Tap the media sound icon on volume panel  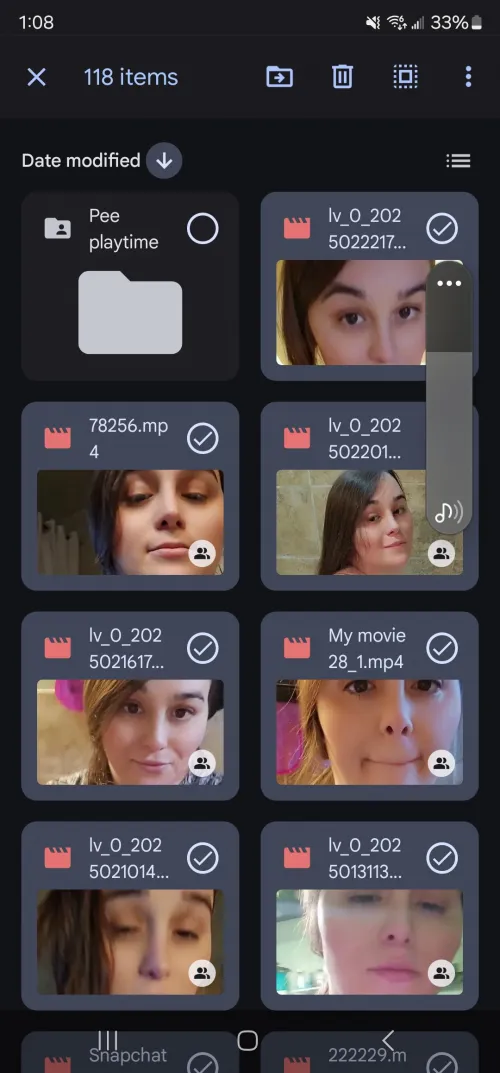click(449, 511)
